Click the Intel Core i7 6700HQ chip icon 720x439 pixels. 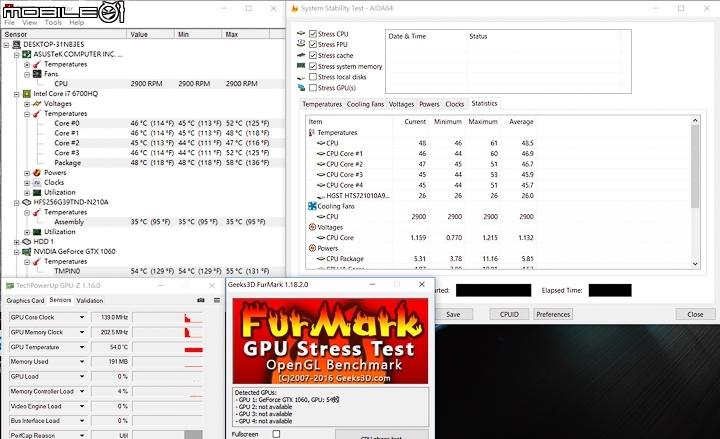(x=27, y=94)
